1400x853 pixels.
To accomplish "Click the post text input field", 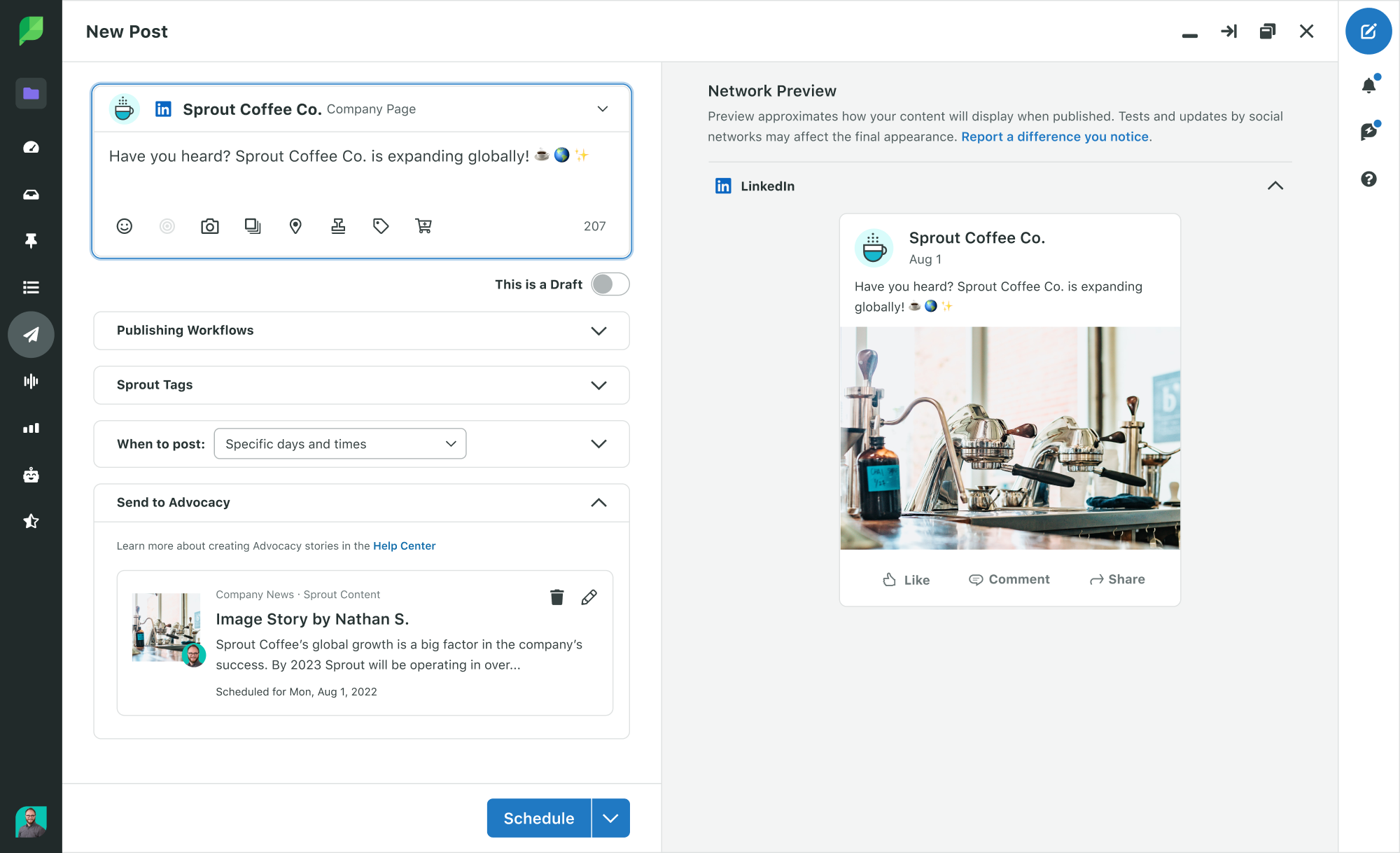I will 363,156.
